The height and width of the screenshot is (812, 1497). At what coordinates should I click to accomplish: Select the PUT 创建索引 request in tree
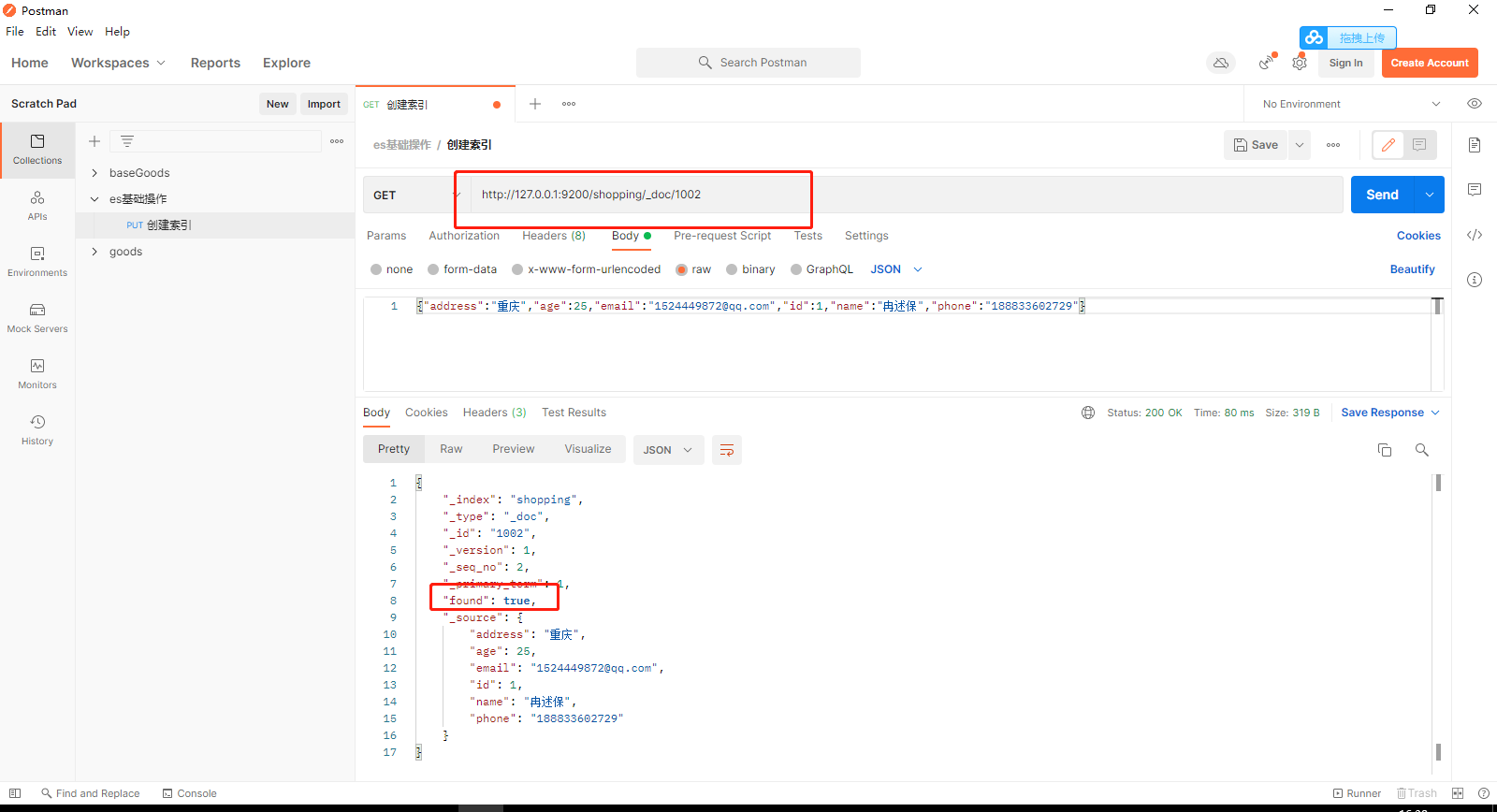[x=215, y=225]
